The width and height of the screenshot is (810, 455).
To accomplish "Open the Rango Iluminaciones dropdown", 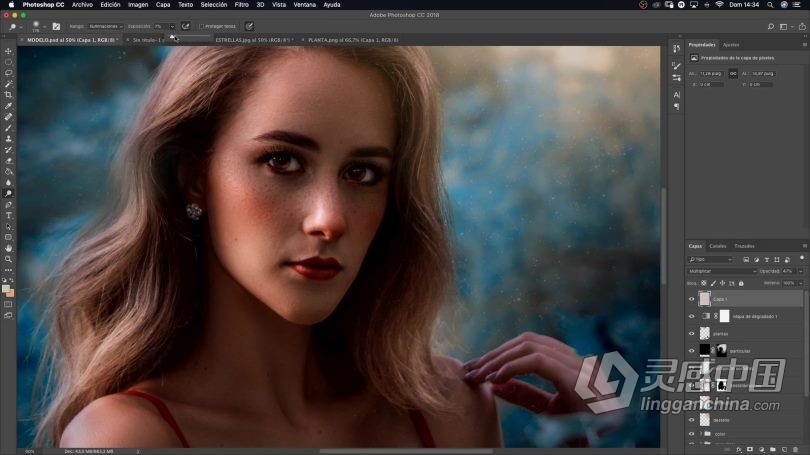I will 105,26.
